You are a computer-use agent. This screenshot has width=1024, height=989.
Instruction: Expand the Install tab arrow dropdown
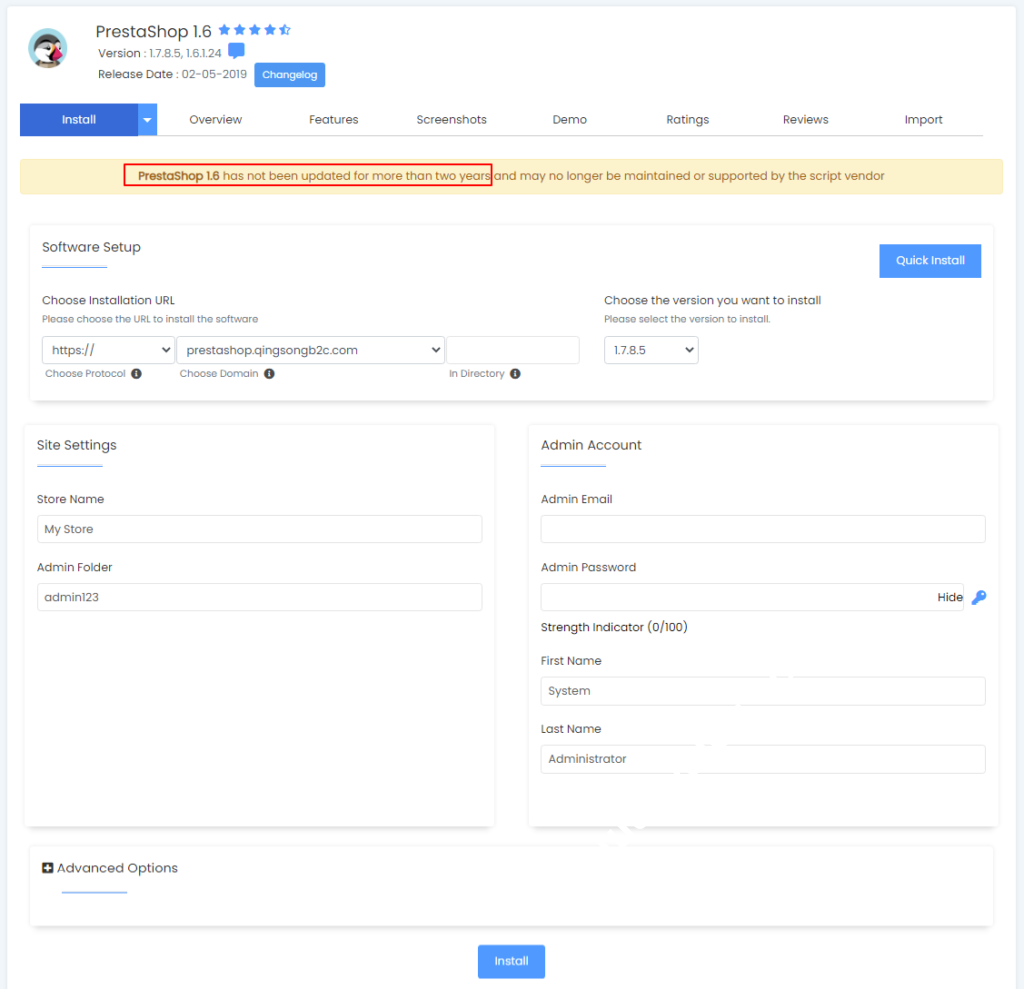(x=148, y=120)
